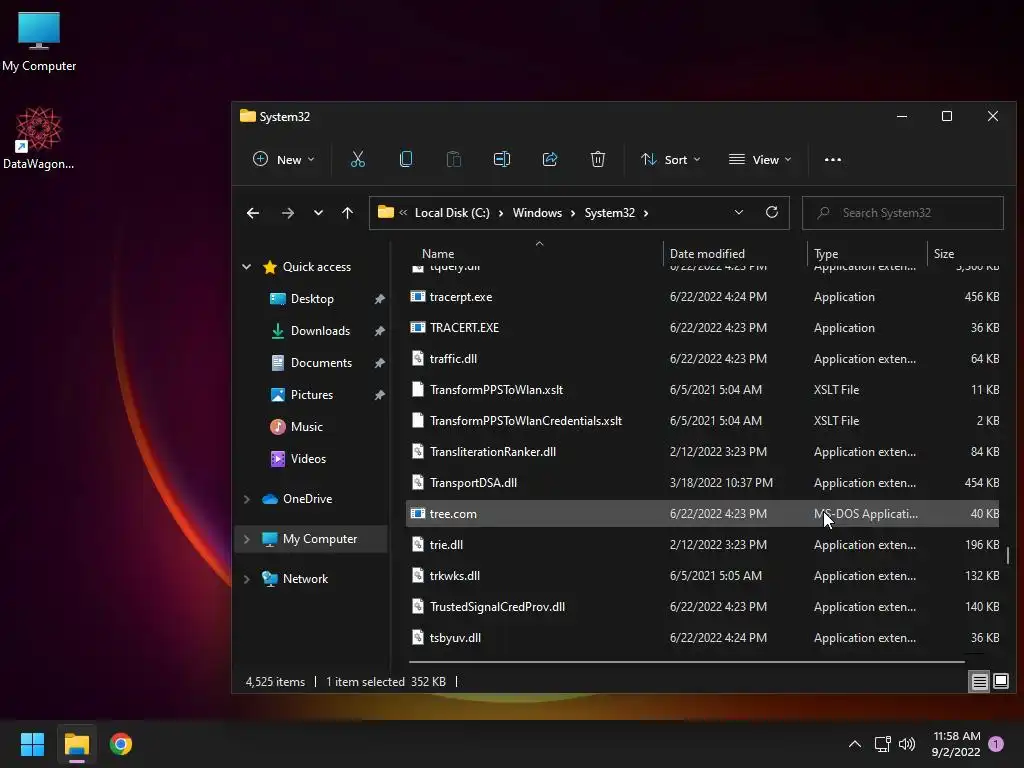
Task: Select TransformPPSToWlan.xslt file
Action: click(x=703, y=389)
